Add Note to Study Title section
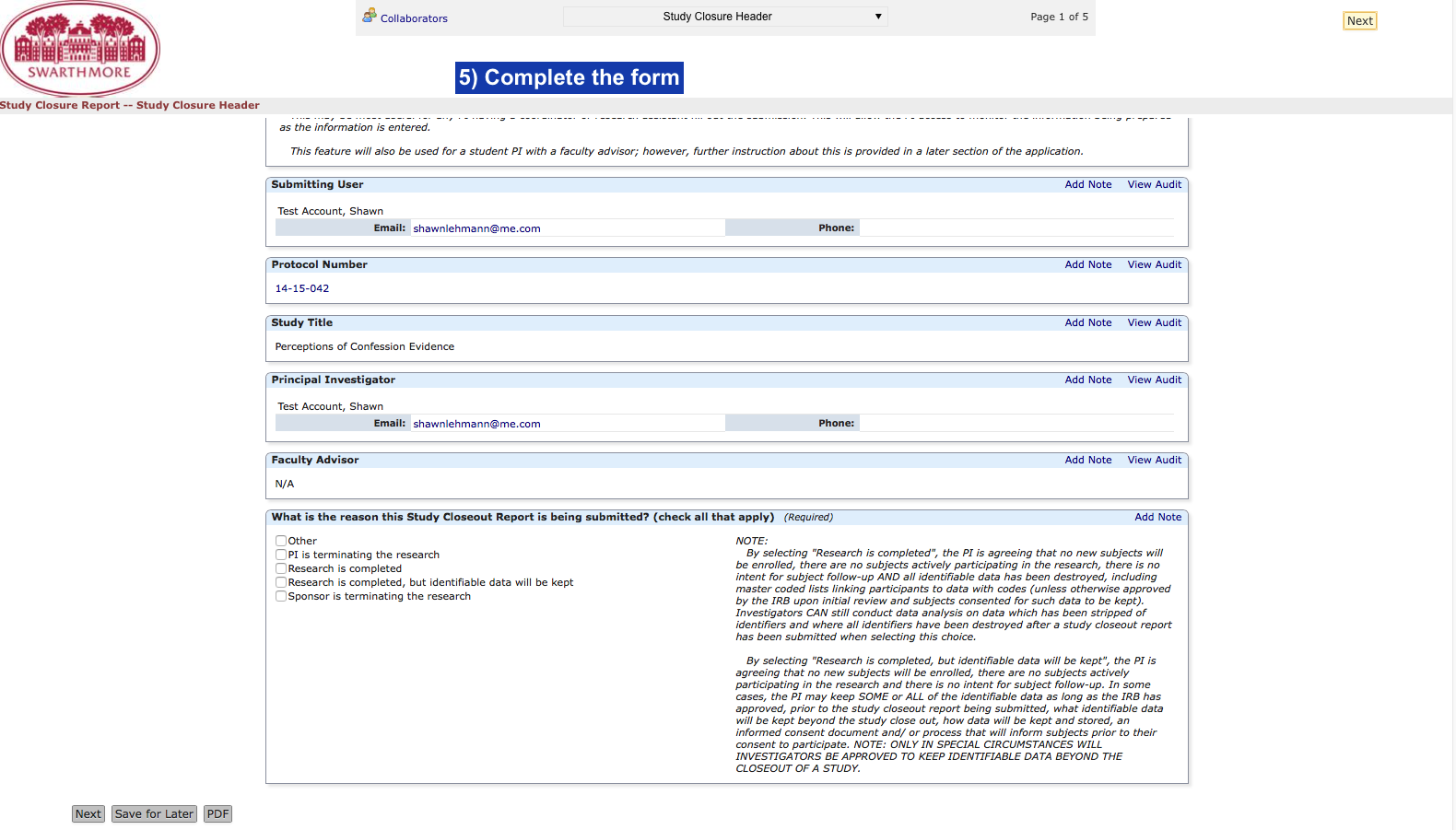Image resolution: width=1456 pixels, height=830 pixels. [1087, 323]
